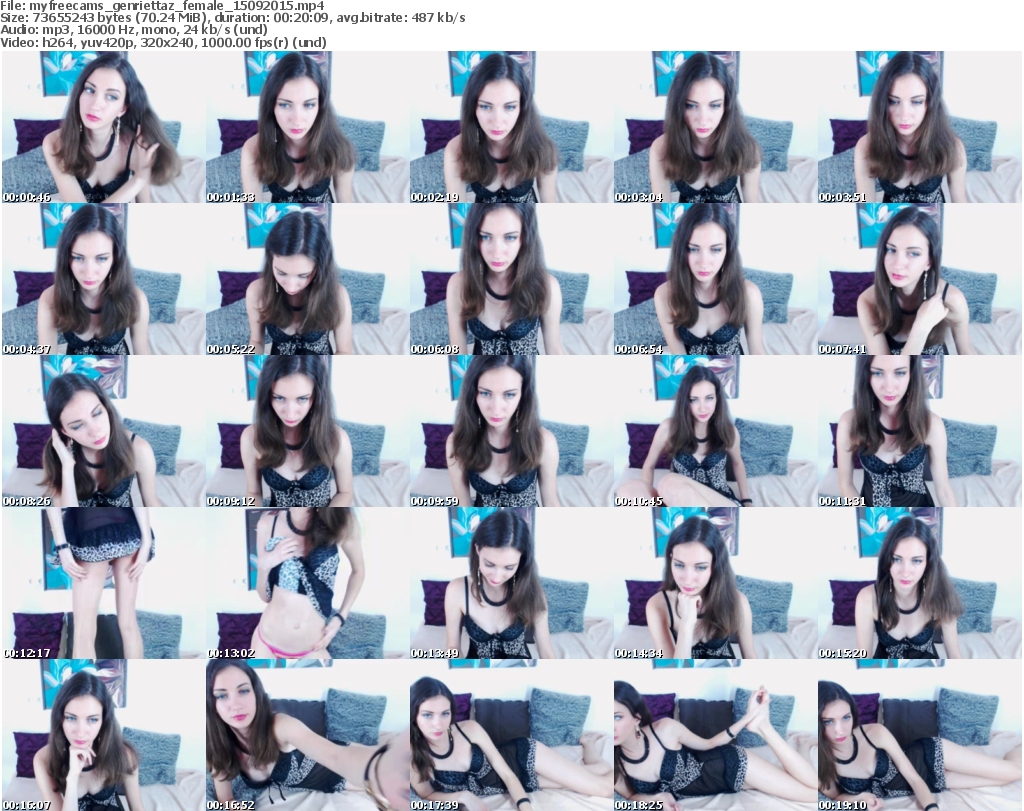Select the thumbnail frame stamped 00:00:46
The image size is (1024, 811).
[x=103, y=127]
